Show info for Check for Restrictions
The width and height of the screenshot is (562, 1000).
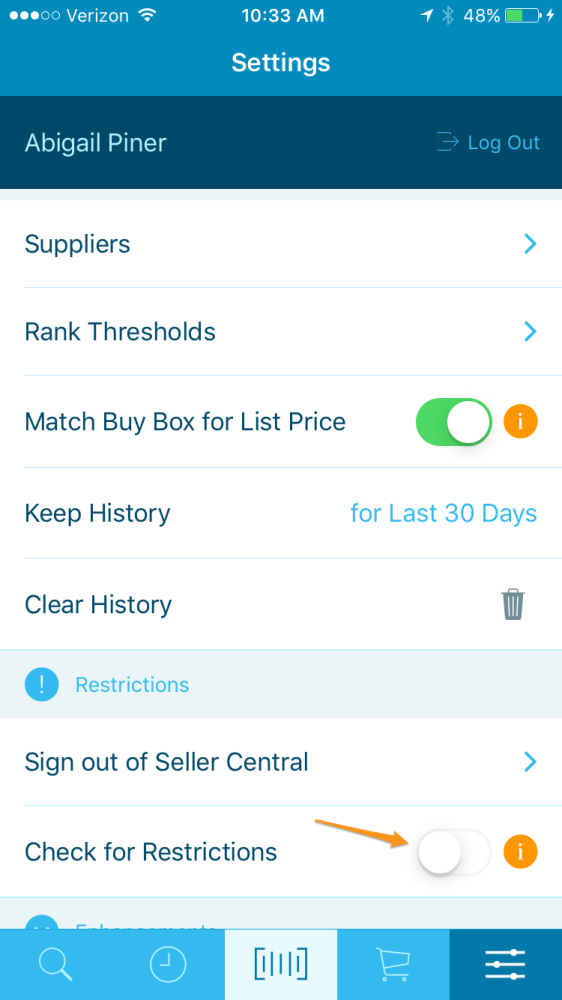point(521,851)
